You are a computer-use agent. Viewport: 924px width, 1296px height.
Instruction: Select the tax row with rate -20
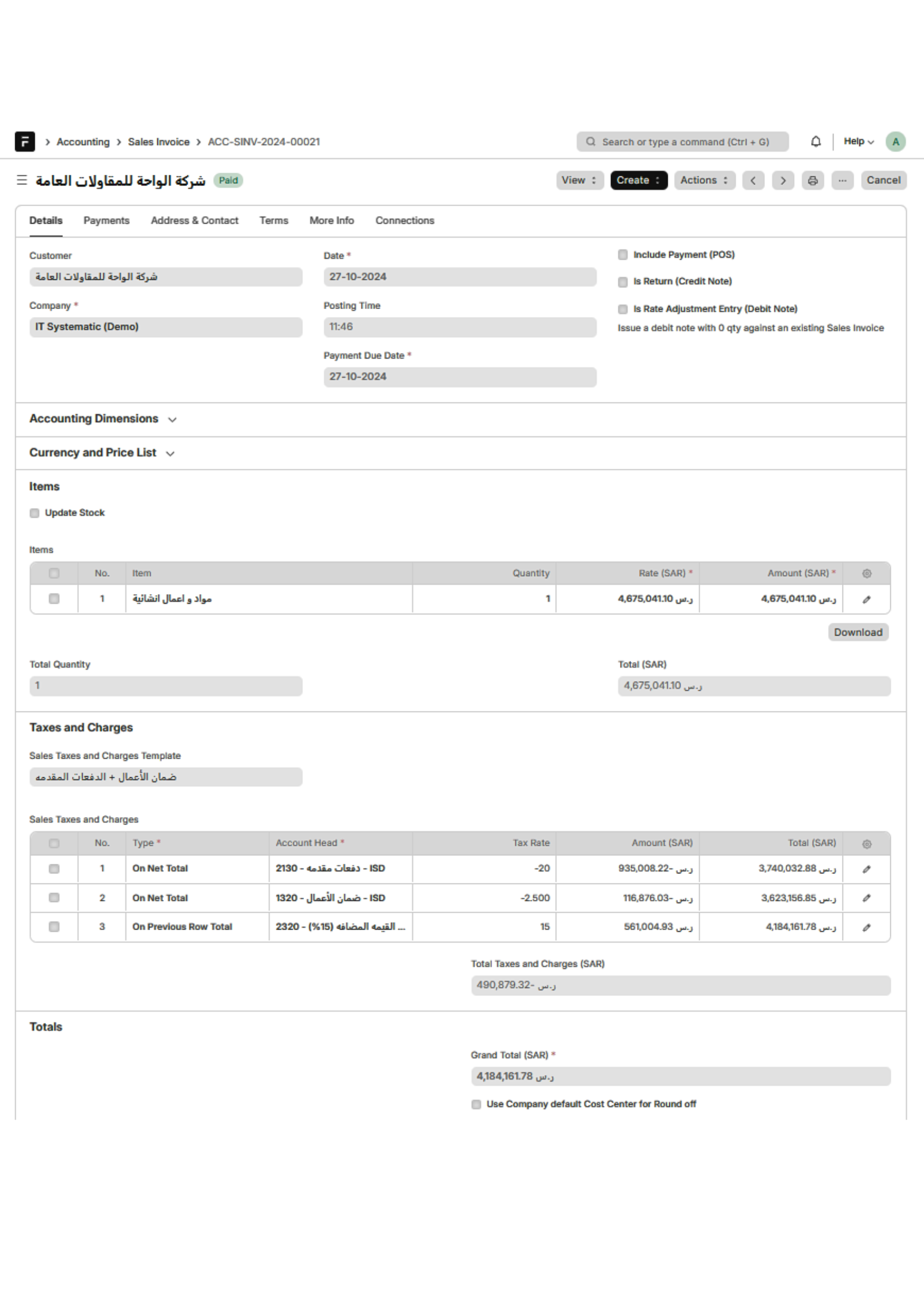coord(53,868)
